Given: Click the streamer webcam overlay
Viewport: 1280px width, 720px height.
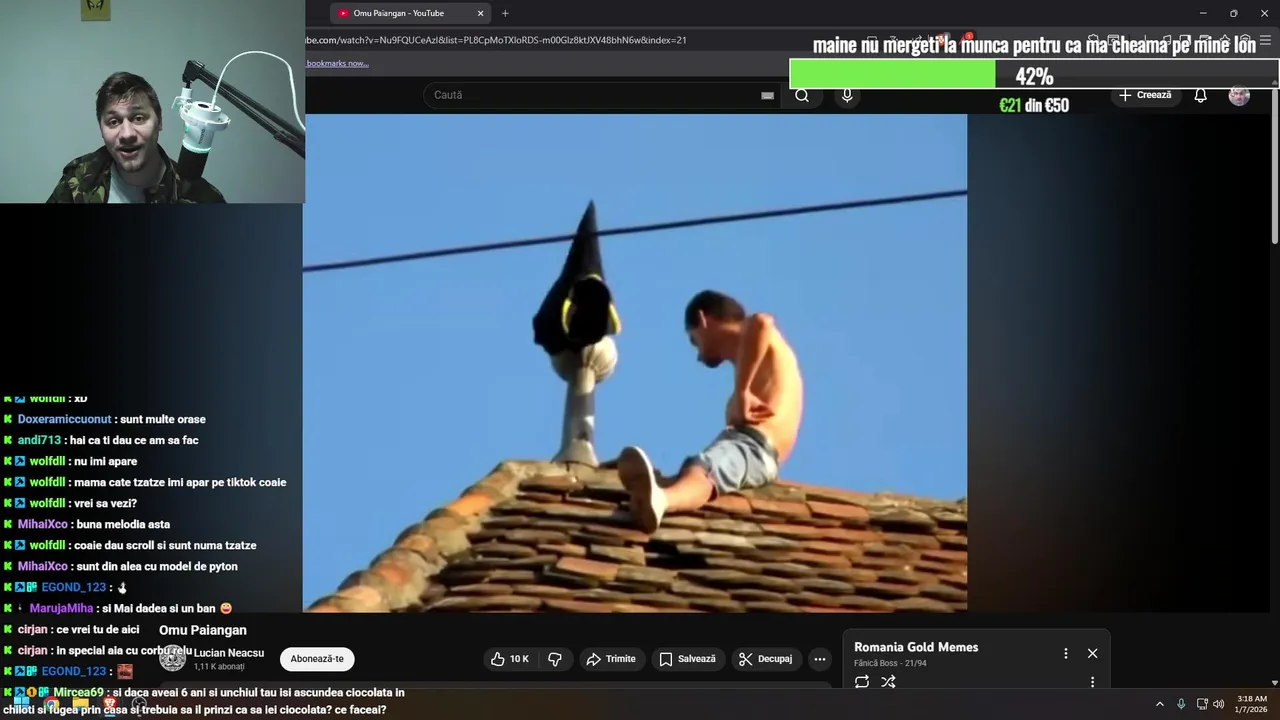Looking at the screenshot, I should pos(152,101).
